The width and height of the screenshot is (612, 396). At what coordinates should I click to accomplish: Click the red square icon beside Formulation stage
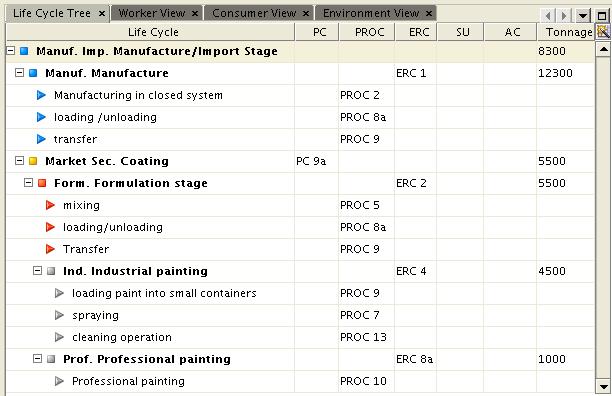coord(42,183)
